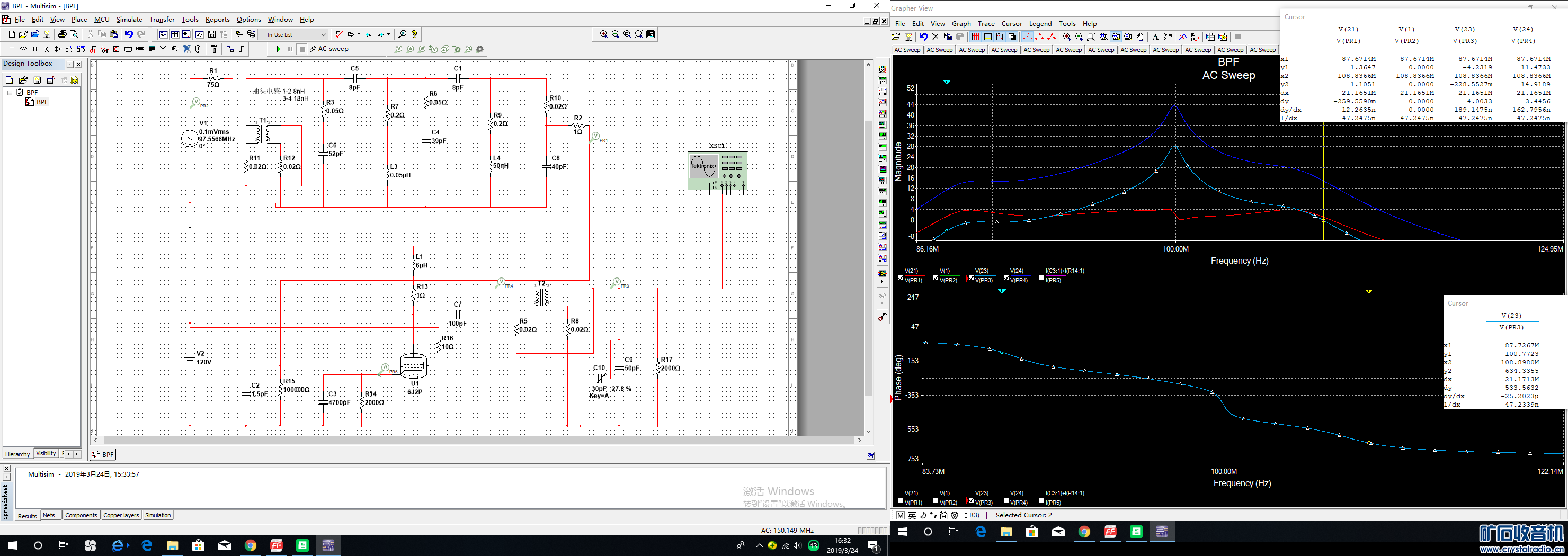Screen dimensions: 1568x556
Task: Enable I(PR5) trace in the magnitude graph legend
Action: click(x=1041, y=278)
